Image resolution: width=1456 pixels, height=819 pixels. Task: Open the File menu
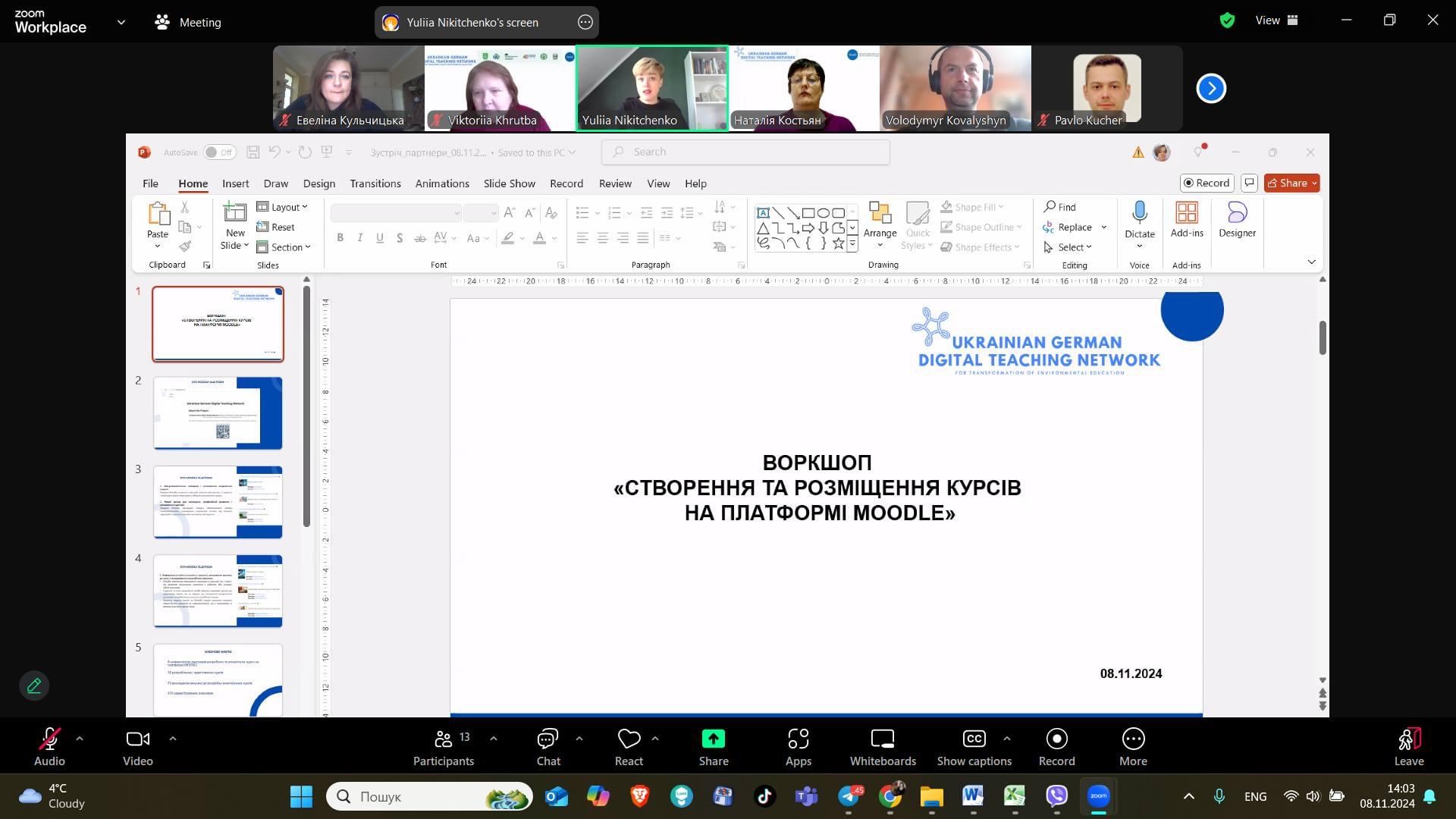(150, 184)
